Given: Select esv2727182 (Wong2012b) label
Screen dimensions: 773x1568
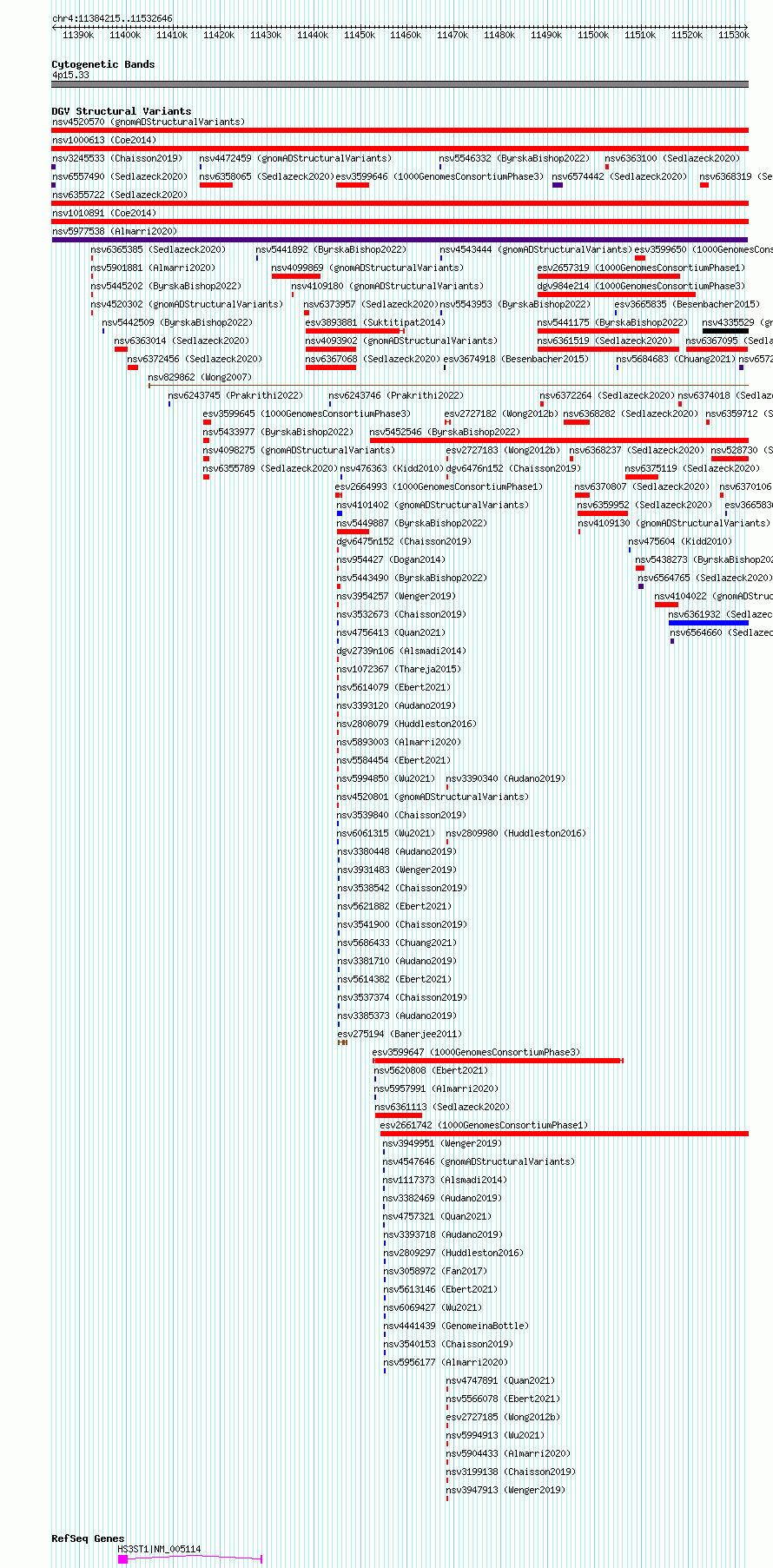Looking at the screenshot, I should [502, 414].
